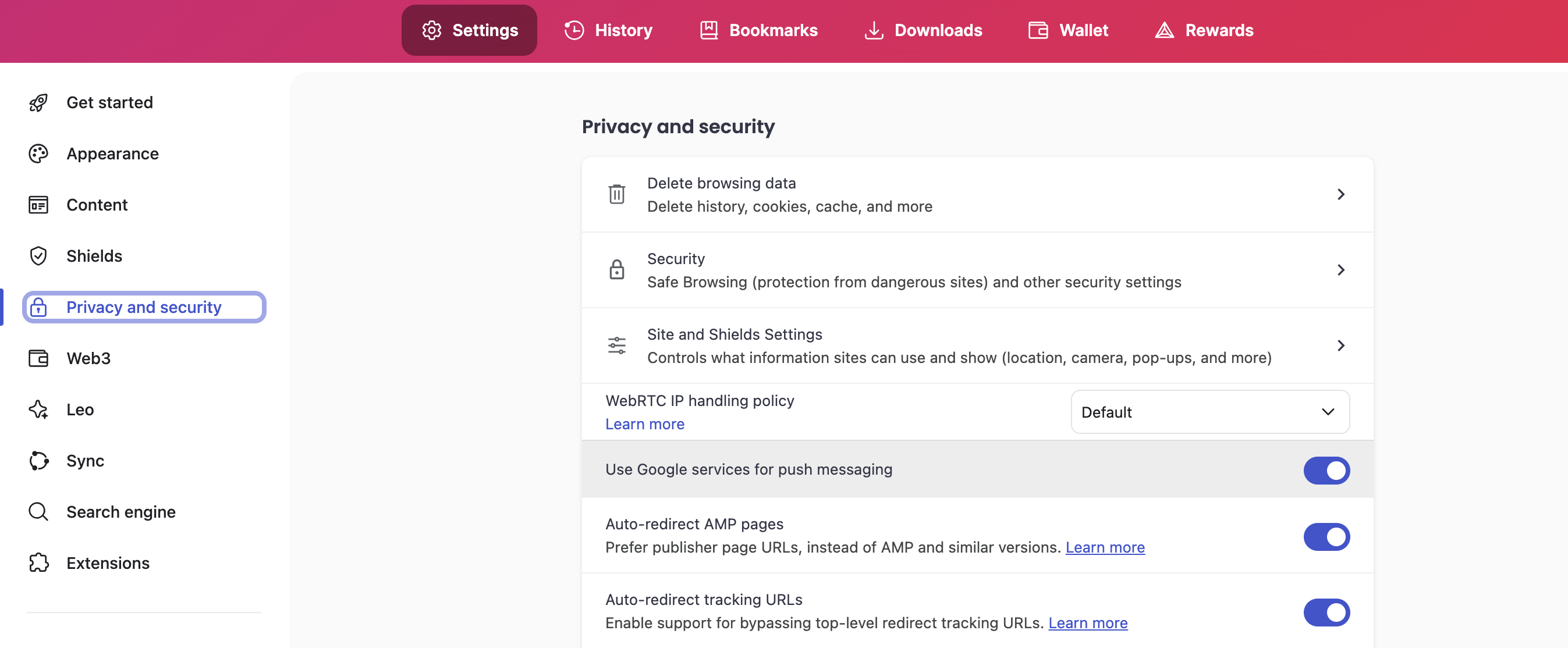The width and height of the screenshot is (1568, 648).
Task: Open Site and Shields Settings arrow
Action: pos(1340,346)
